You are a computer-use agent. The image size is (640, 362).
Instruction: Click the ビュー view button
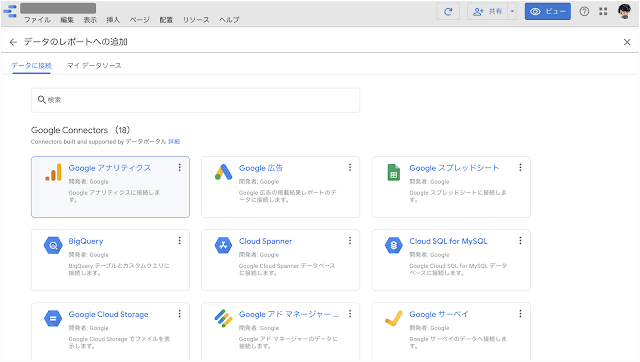click(548, 11)
